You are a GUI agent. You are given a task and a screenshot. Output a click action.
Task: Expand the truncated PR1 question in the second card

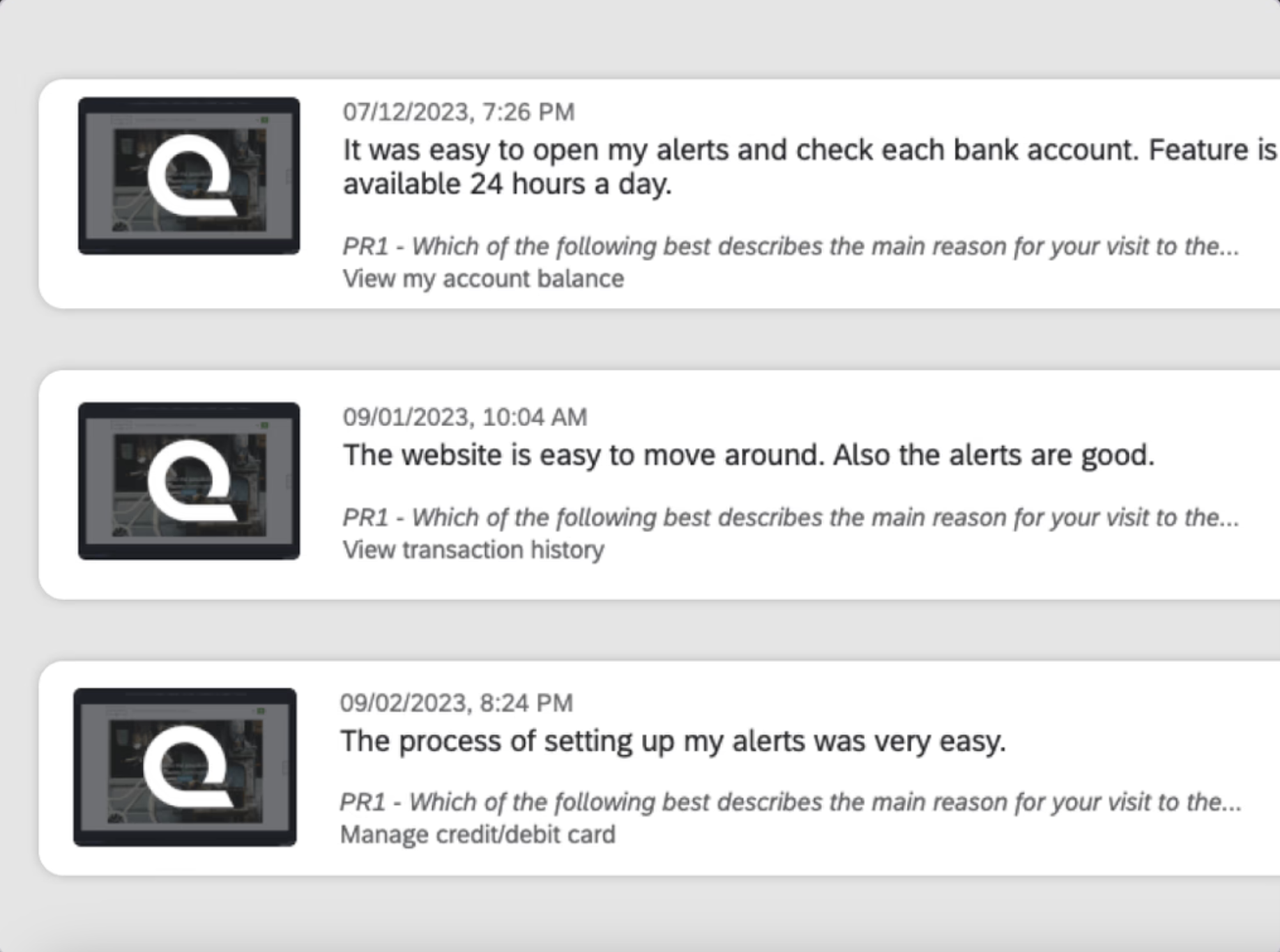pos(790,517)
